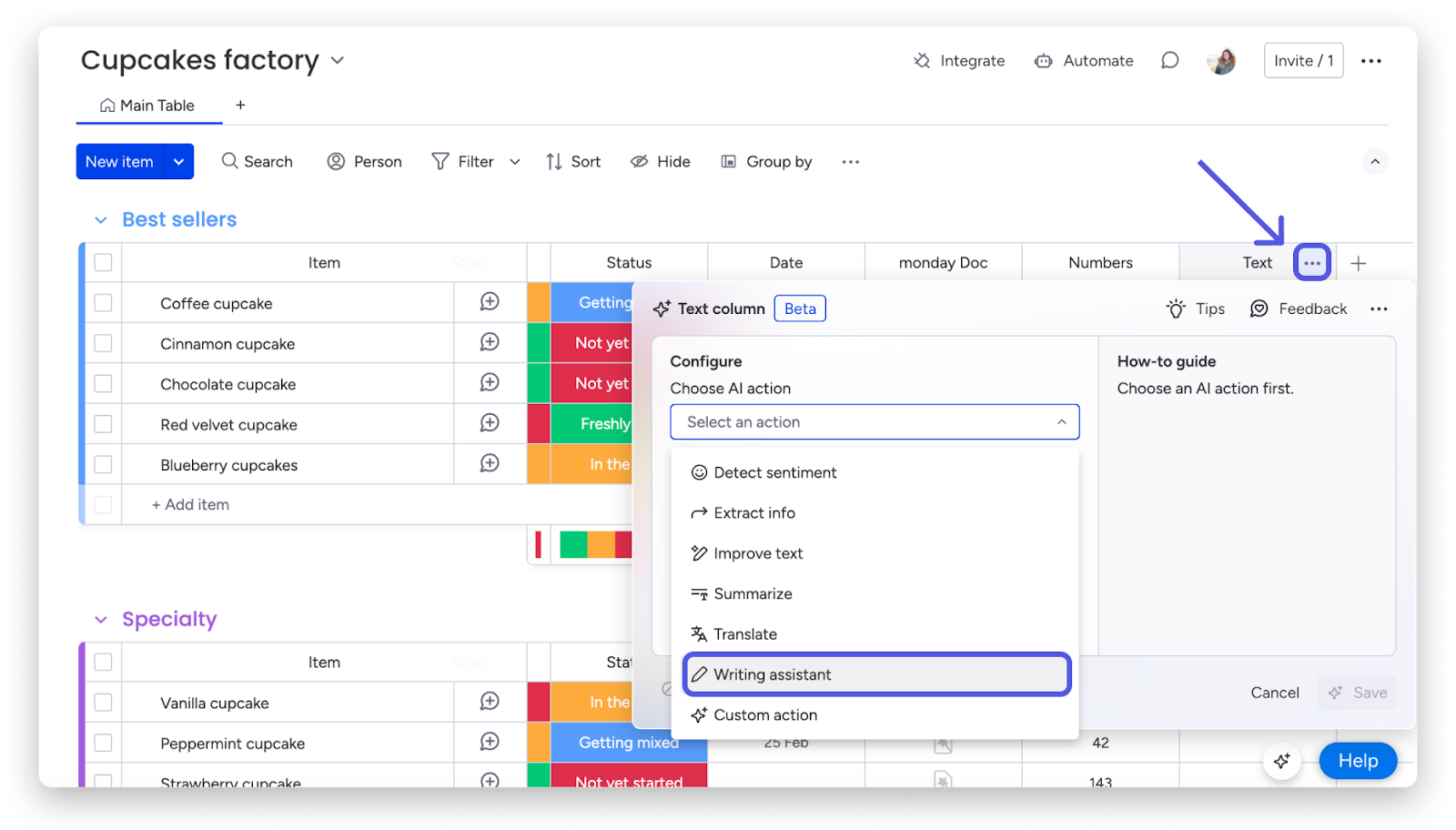This screenshot has width=1456, height=830.
Task: Select all items in Best sellers header checkbox
Action: pos(104,262)
